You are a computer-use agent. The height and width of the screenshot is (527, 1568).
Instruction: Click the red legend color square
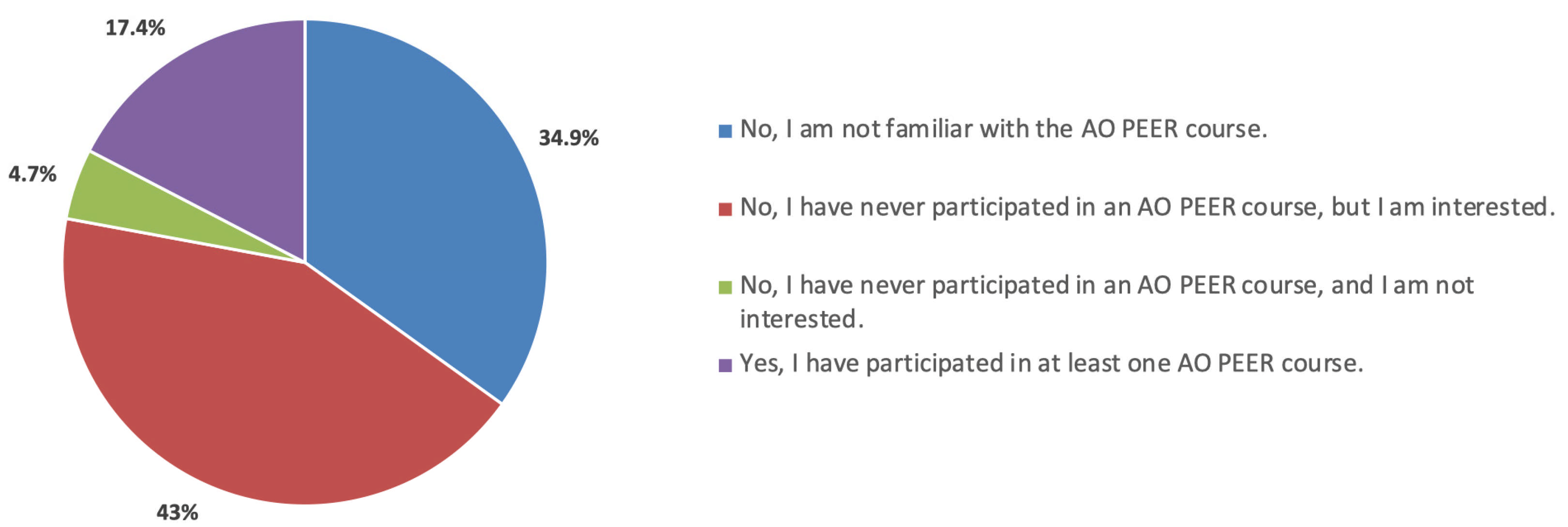coord(725,209)
